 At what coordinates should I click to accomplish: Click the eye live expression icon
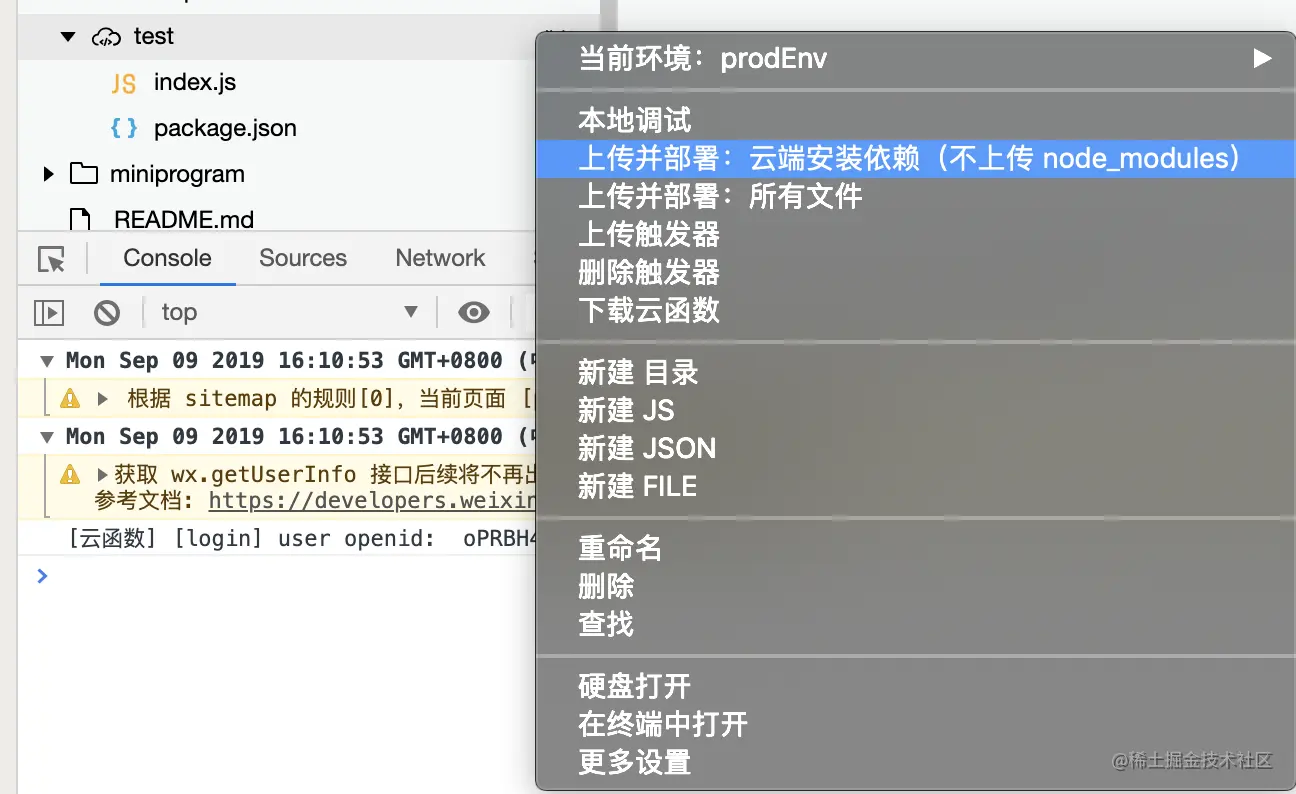[474, 313]
